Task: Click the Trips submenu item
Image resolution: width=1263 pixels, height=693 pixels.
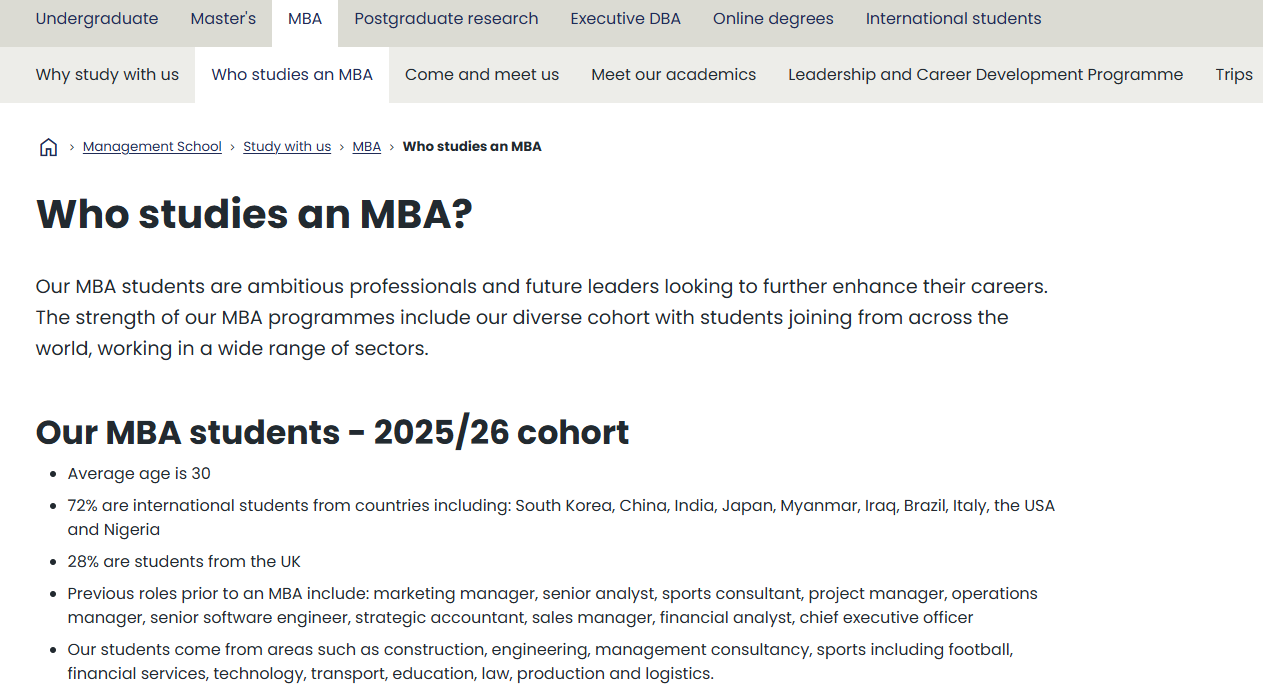Action: 1234,75
